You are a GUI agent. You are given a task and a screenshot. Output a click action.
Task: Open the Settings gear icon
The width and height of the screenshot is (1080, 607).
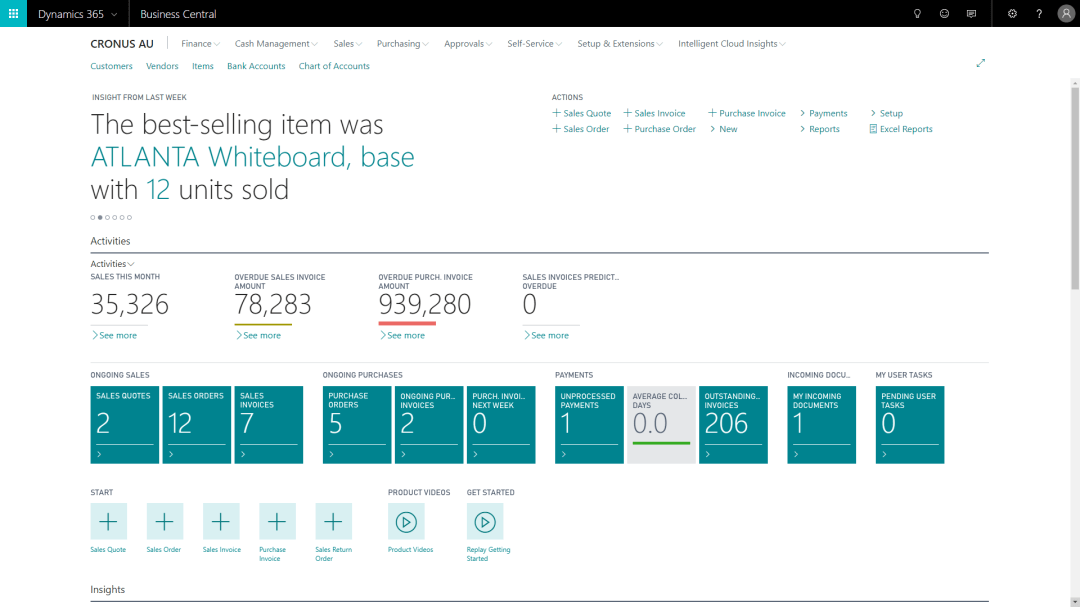pos(1012,13)
